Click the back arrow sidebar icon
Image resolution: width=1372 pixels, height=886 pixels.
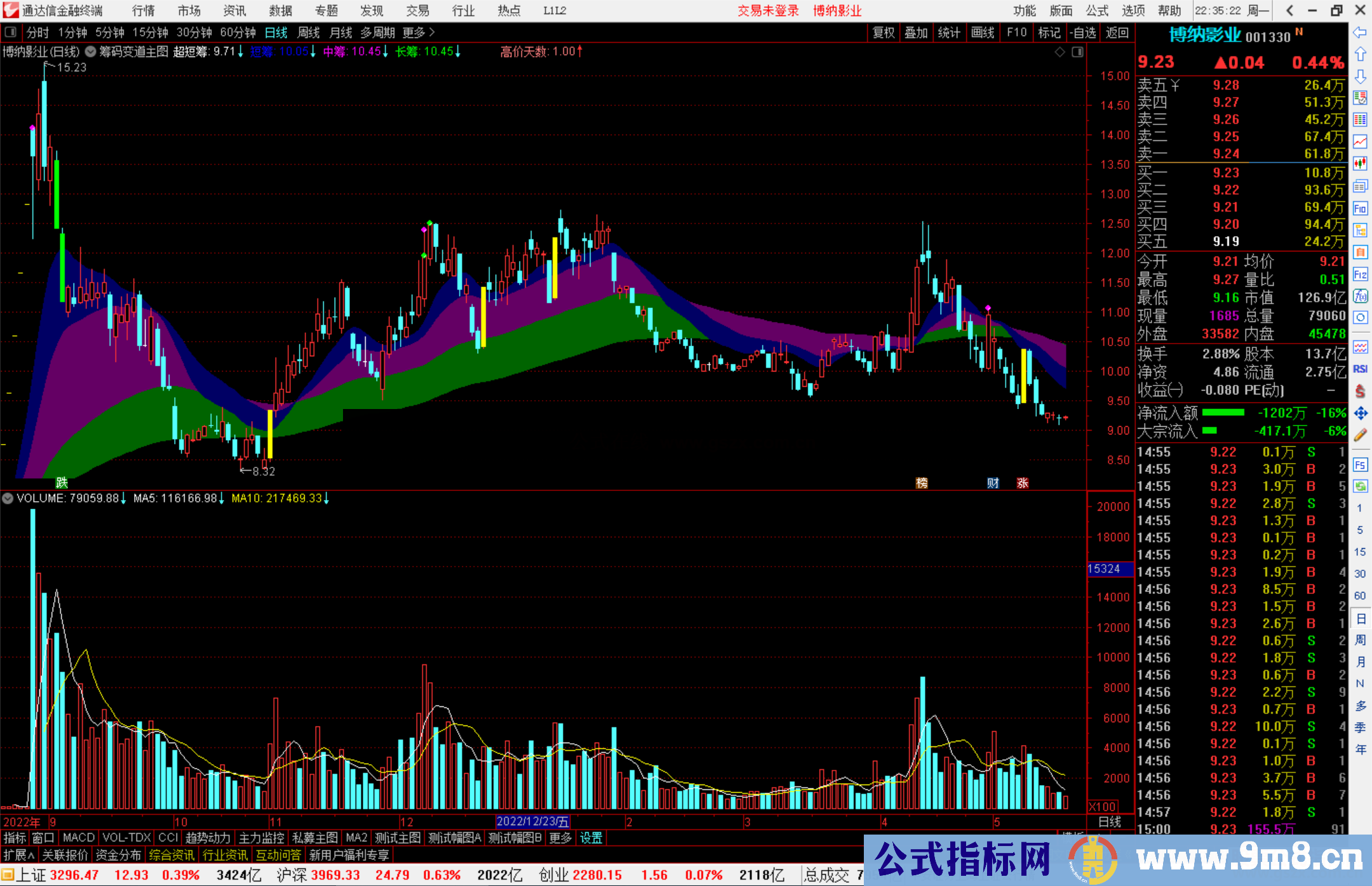(1360, 32)
